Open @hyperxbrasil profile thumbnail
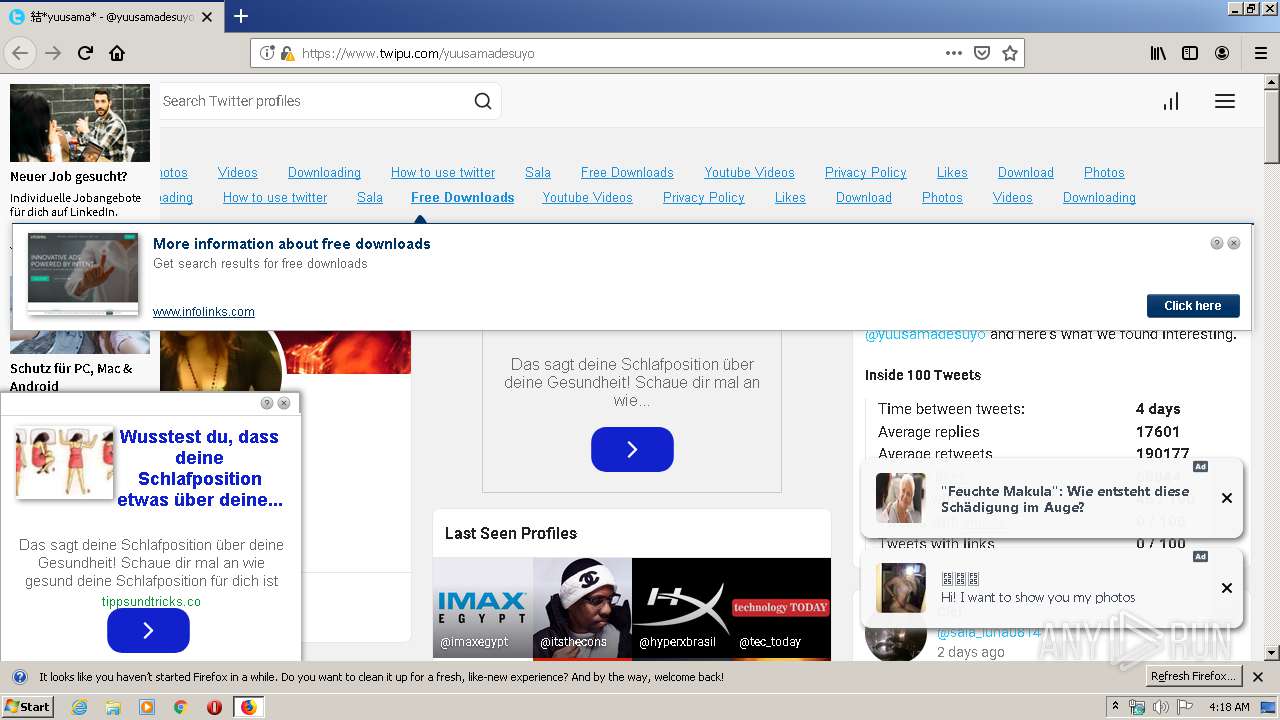The image size is (1280, 720). pos(682,608)
